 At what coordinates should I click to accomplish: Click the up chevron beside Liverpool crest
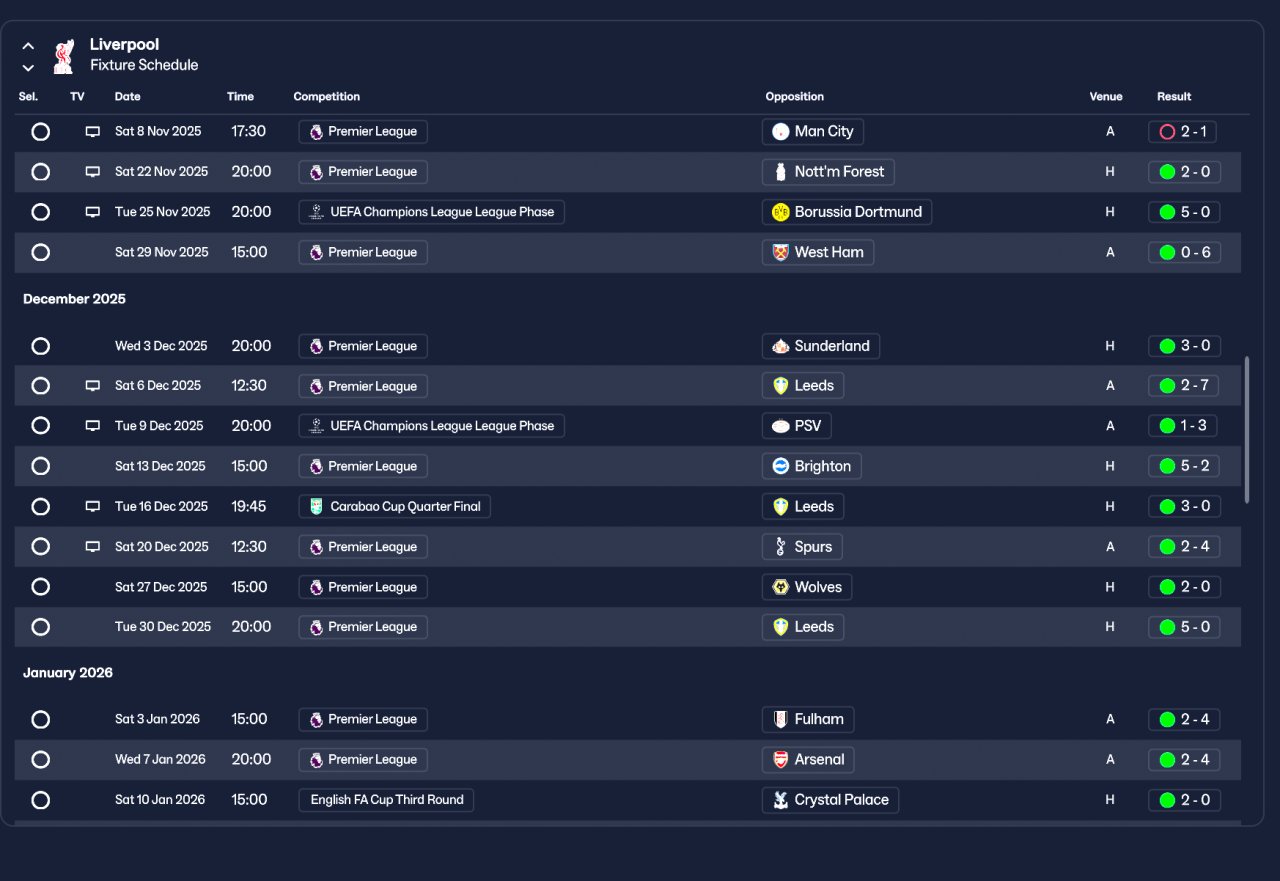click(x=28, y=46)
